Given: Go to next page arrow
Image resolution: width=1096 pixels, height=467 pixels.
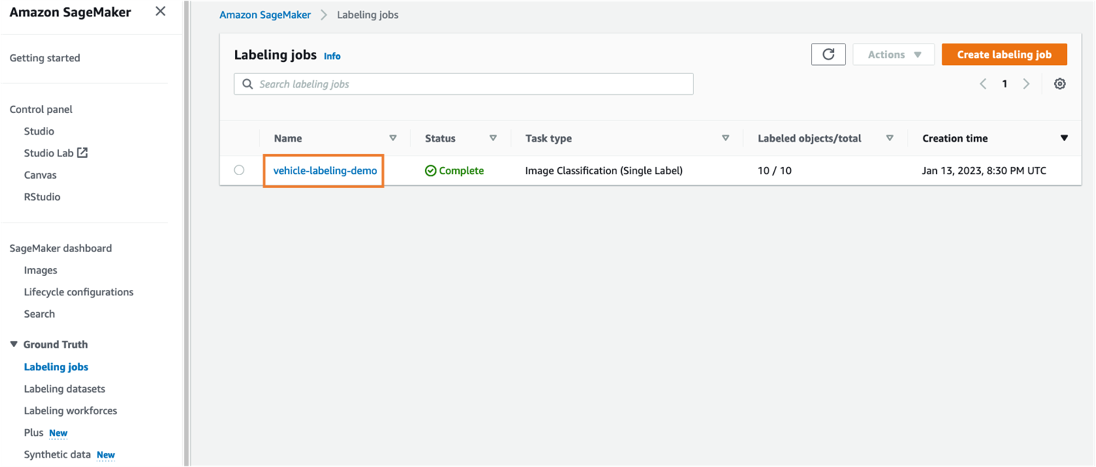Looking at the screenshot, I should coord(1026,84).
